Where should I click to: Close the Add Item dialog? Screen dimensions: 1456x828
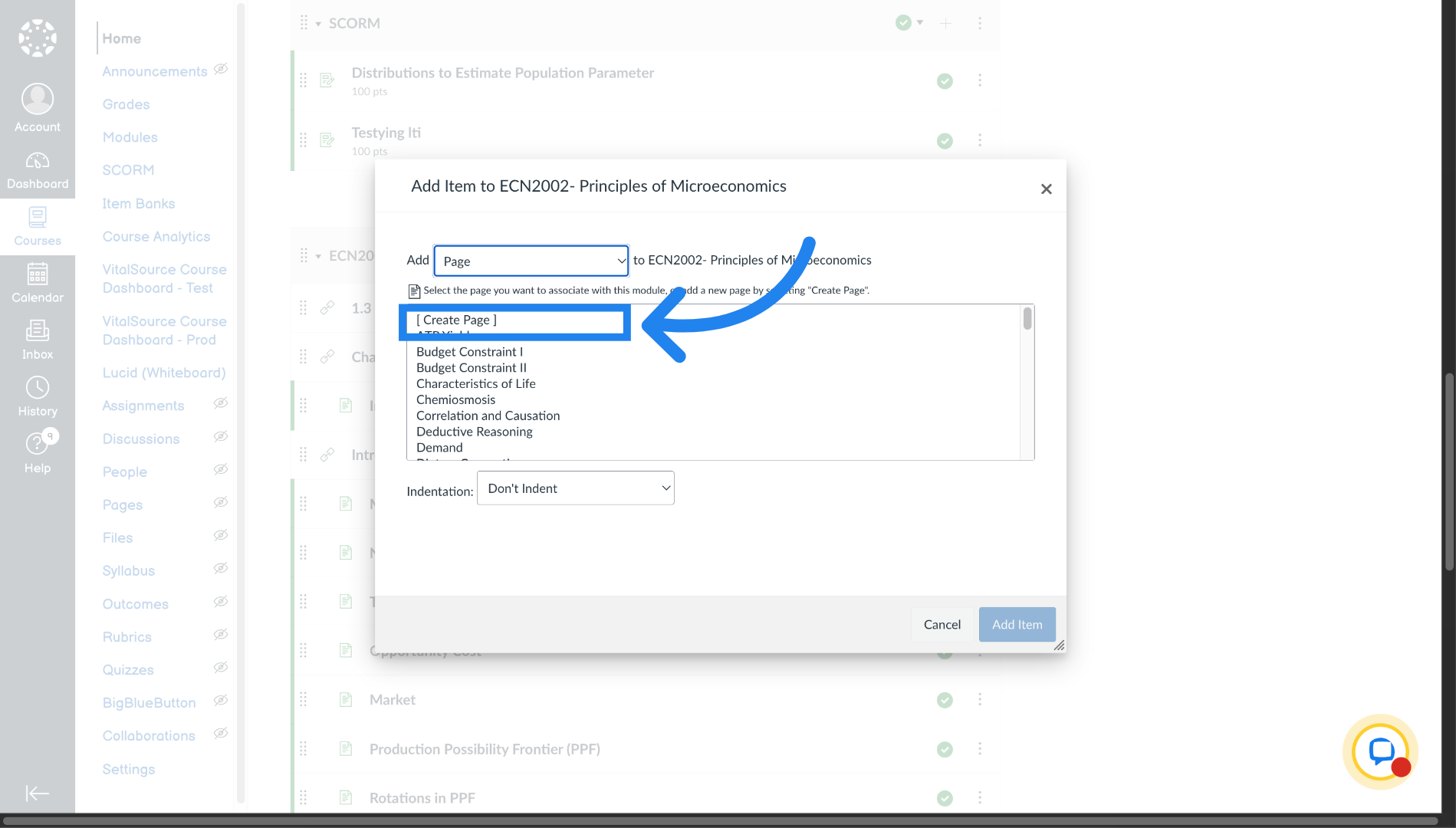1046,189
